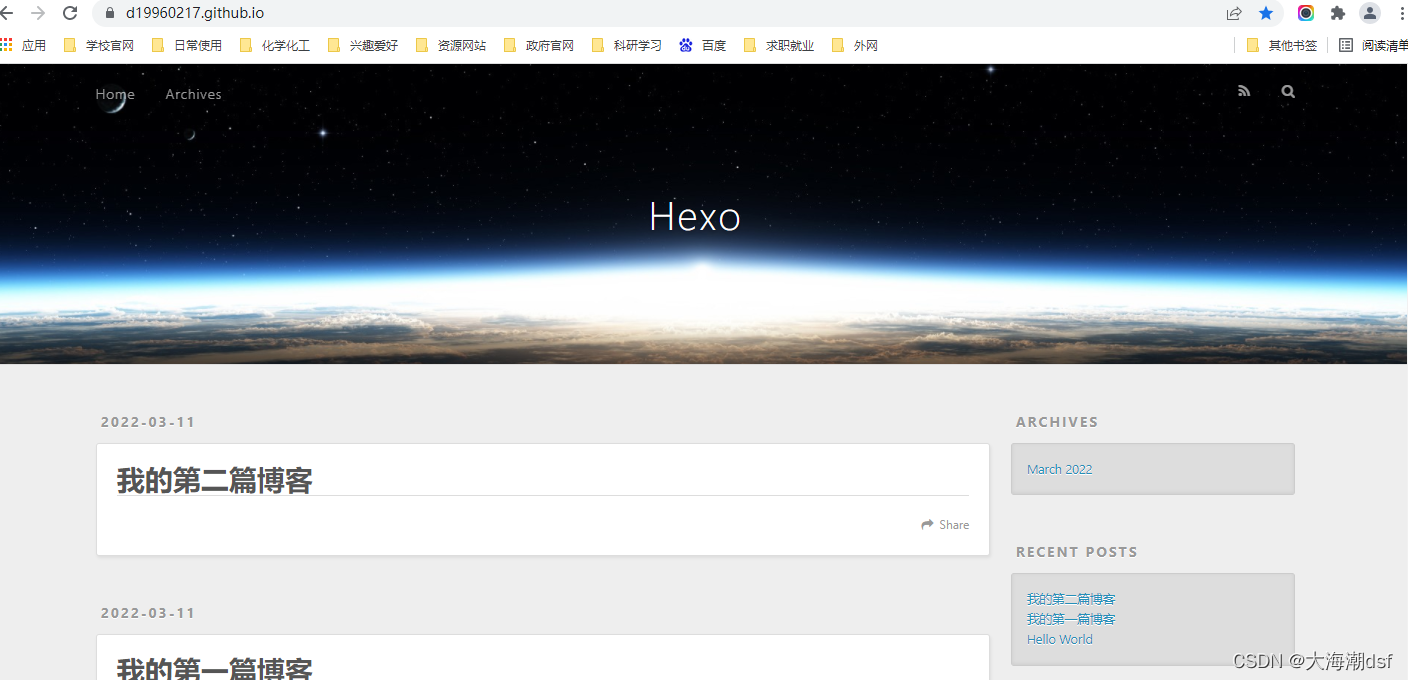Open the Chrome three-dot menu
This screenshot has width=1408, height=680.
(1402, 13)
